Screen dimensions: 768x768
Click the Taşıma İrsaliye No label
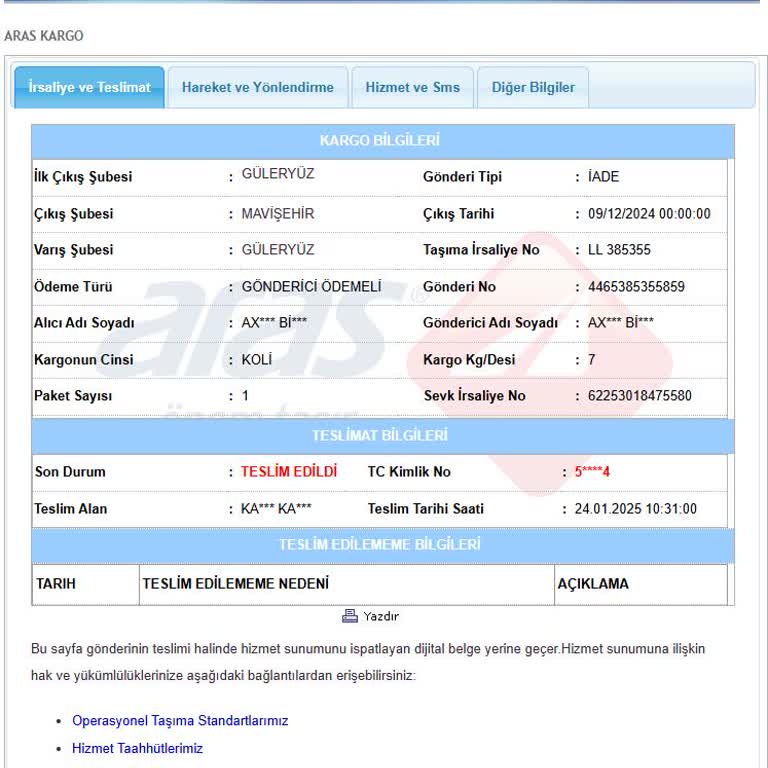point(481,250)
